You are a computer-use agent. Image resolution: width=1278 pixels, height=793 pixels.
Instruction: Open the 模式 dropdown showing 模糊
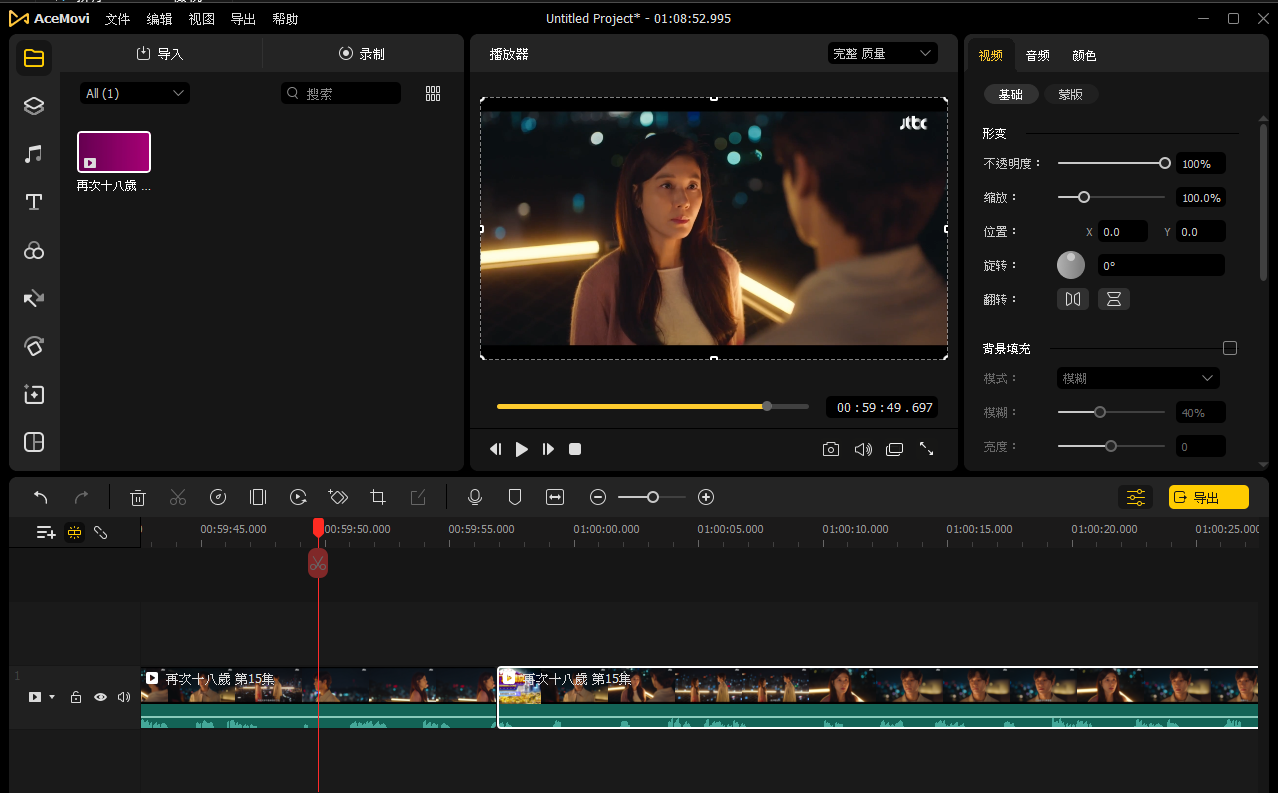[x=1138, y=378]
